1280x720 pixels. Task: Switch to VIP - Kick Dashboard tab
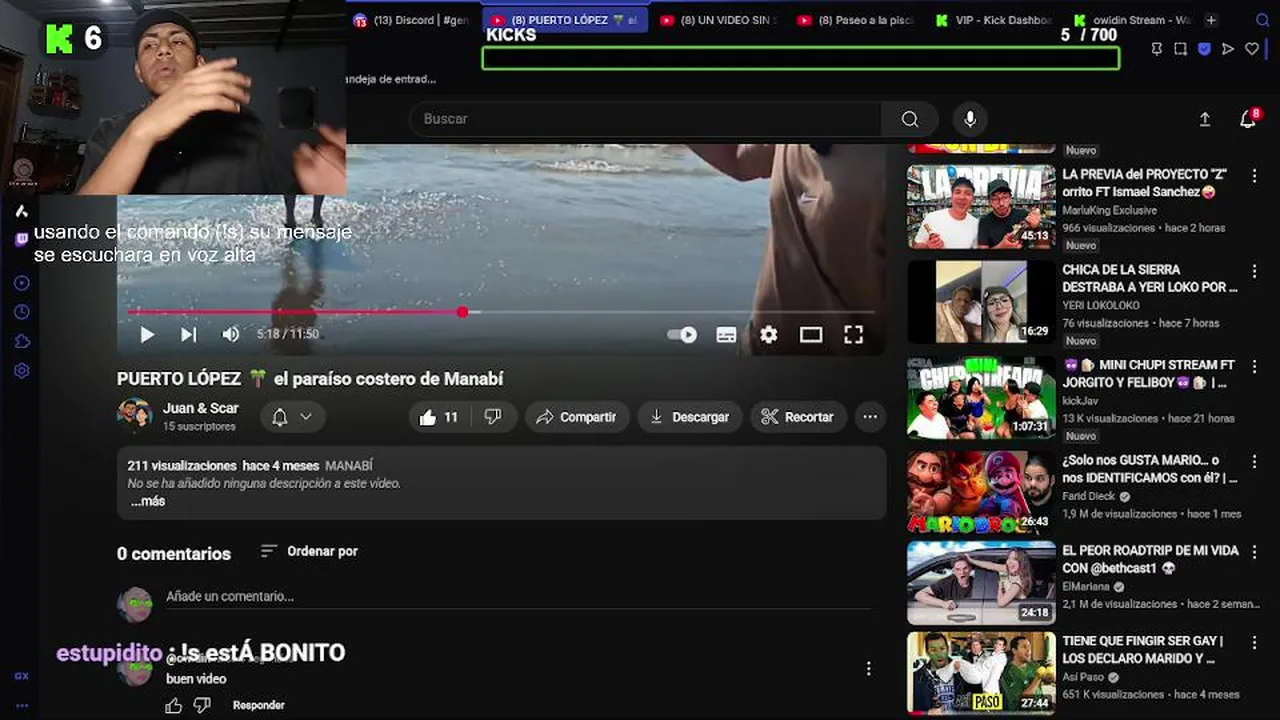(x=993, y=20)
